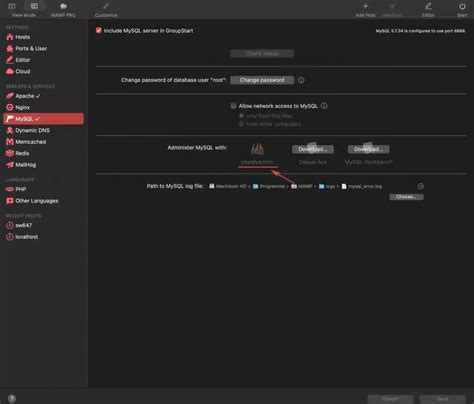Image resolution: width=474 pixels, height=404 pixels.
Task: Click the Start power icon
Action: coord(462,6)
